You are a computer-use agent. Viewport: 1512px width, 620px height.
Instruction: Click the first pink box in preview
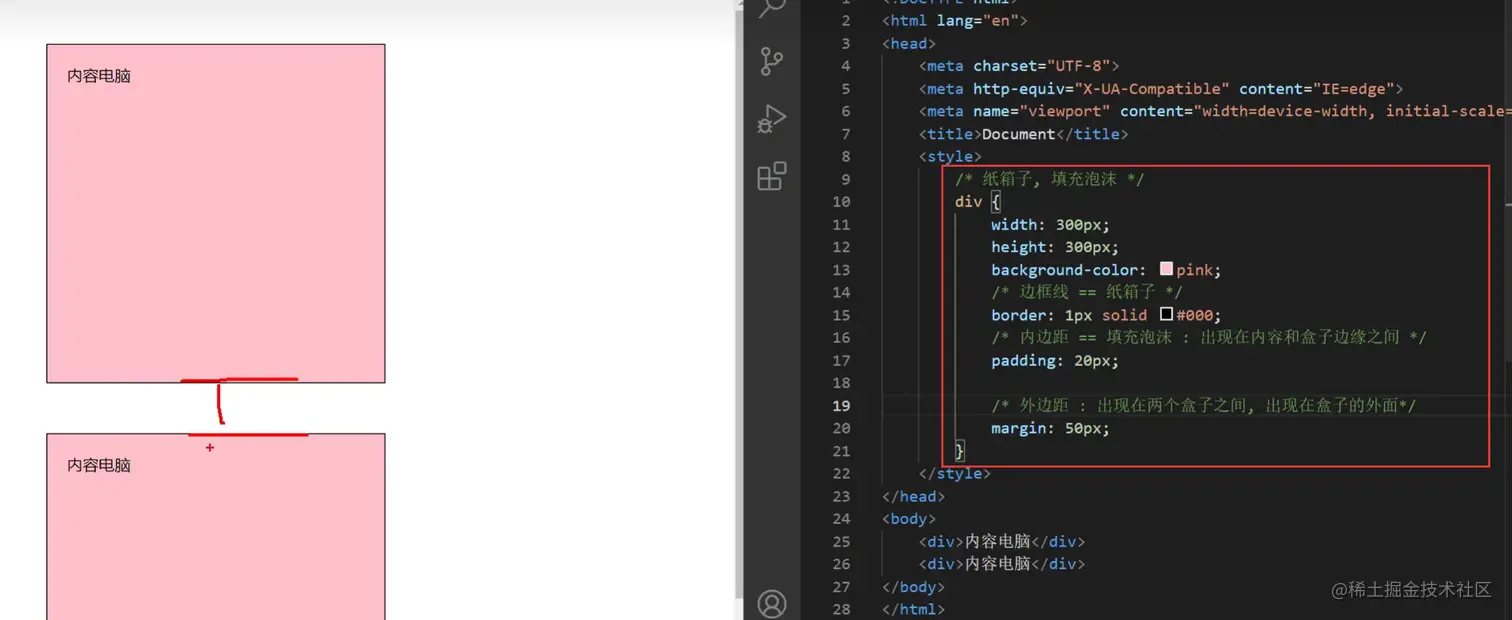tap(216, 213)
